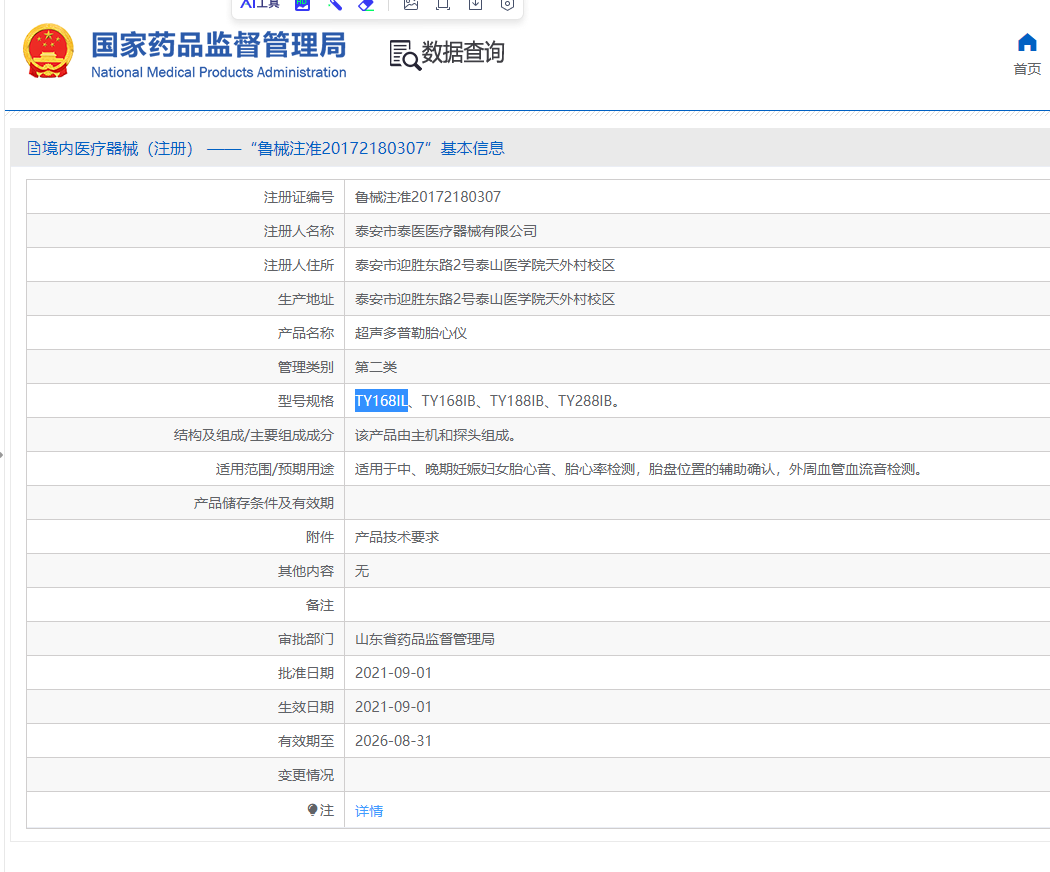Click the 注册证编号 row label

click(x=299, y=197)
